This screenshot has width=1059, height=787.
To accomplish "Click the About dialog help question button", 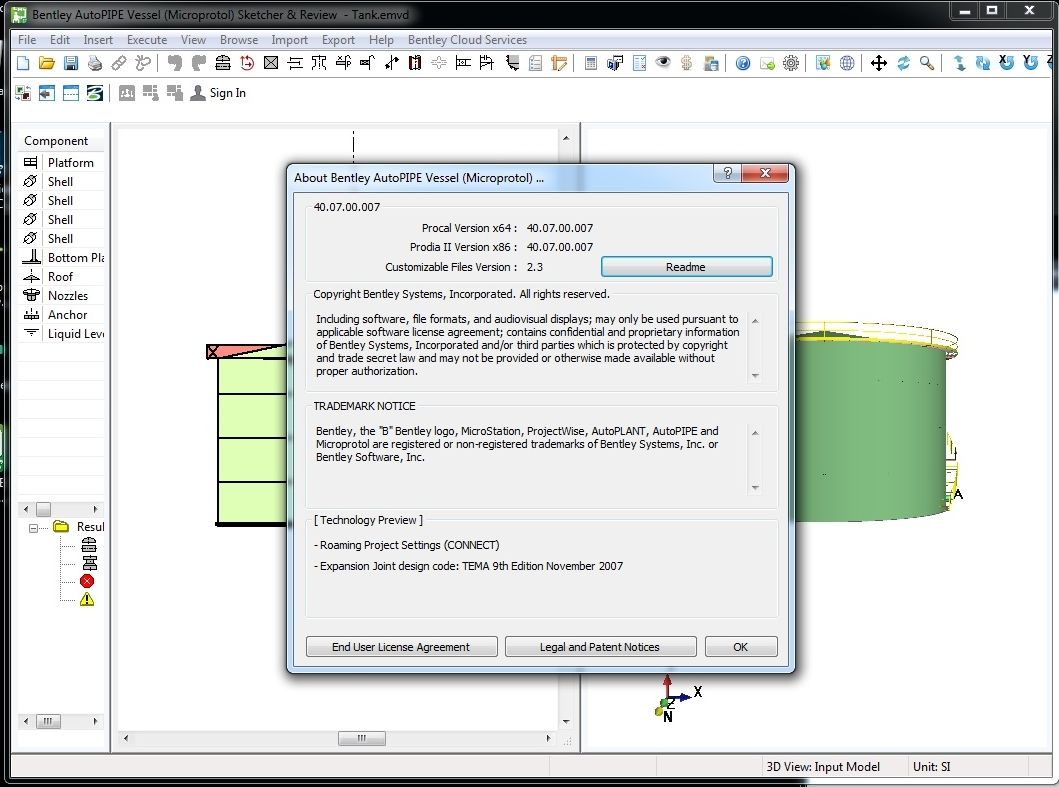I will click(x=727, y=173).
